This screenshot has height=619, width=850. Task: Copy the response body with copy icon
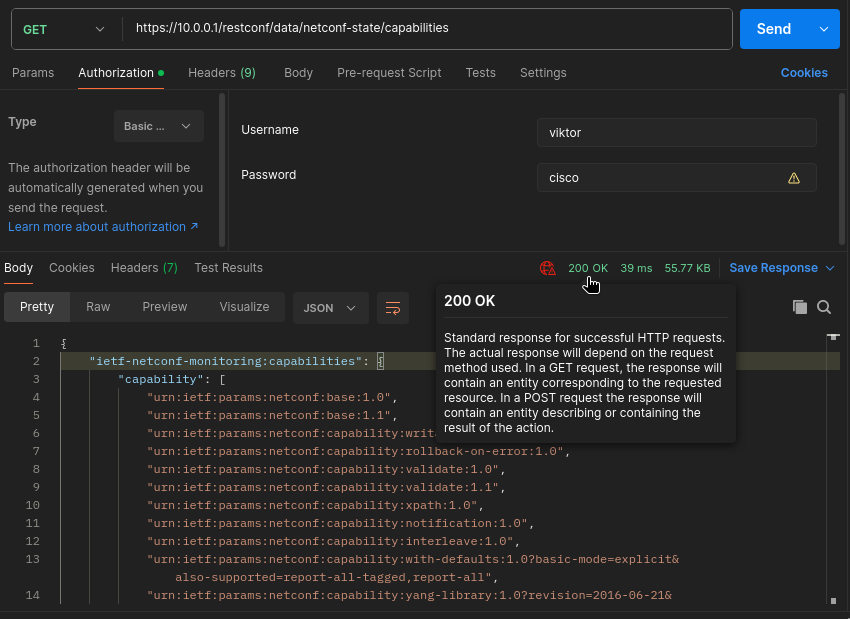click(x=800, y=307)
